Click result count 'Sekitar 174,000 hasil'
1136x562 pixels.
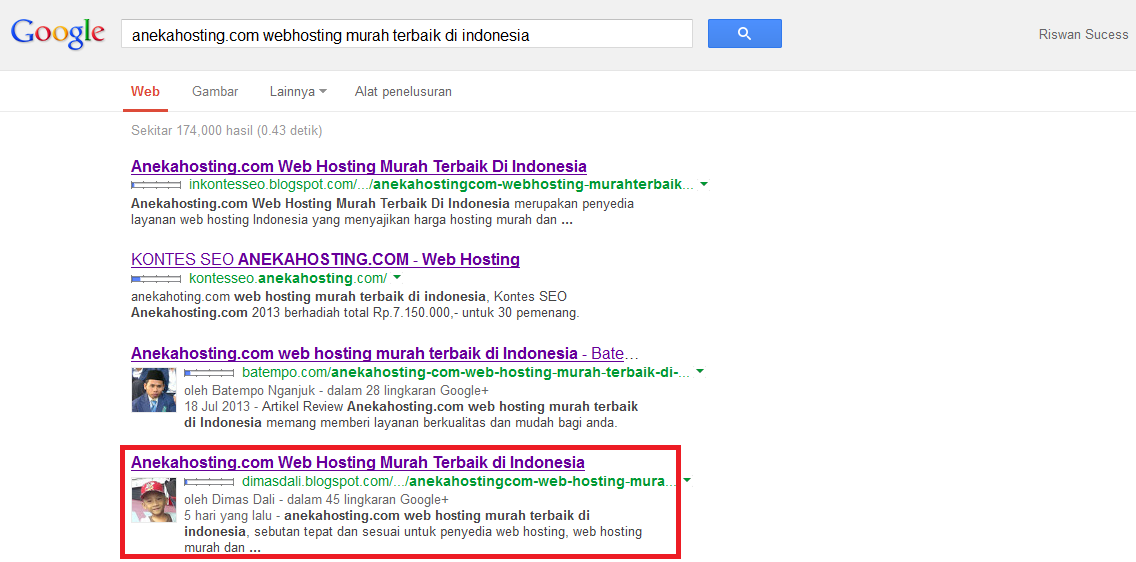(191, 131)
